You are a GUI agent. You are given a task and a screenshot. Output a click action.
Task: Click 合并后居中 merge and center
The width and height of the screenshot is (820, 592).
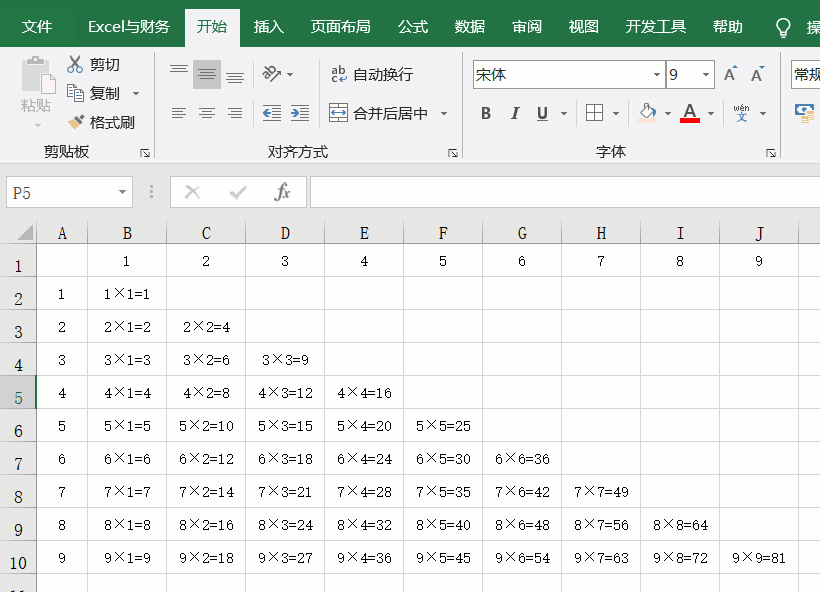click(x=378, y=113)
